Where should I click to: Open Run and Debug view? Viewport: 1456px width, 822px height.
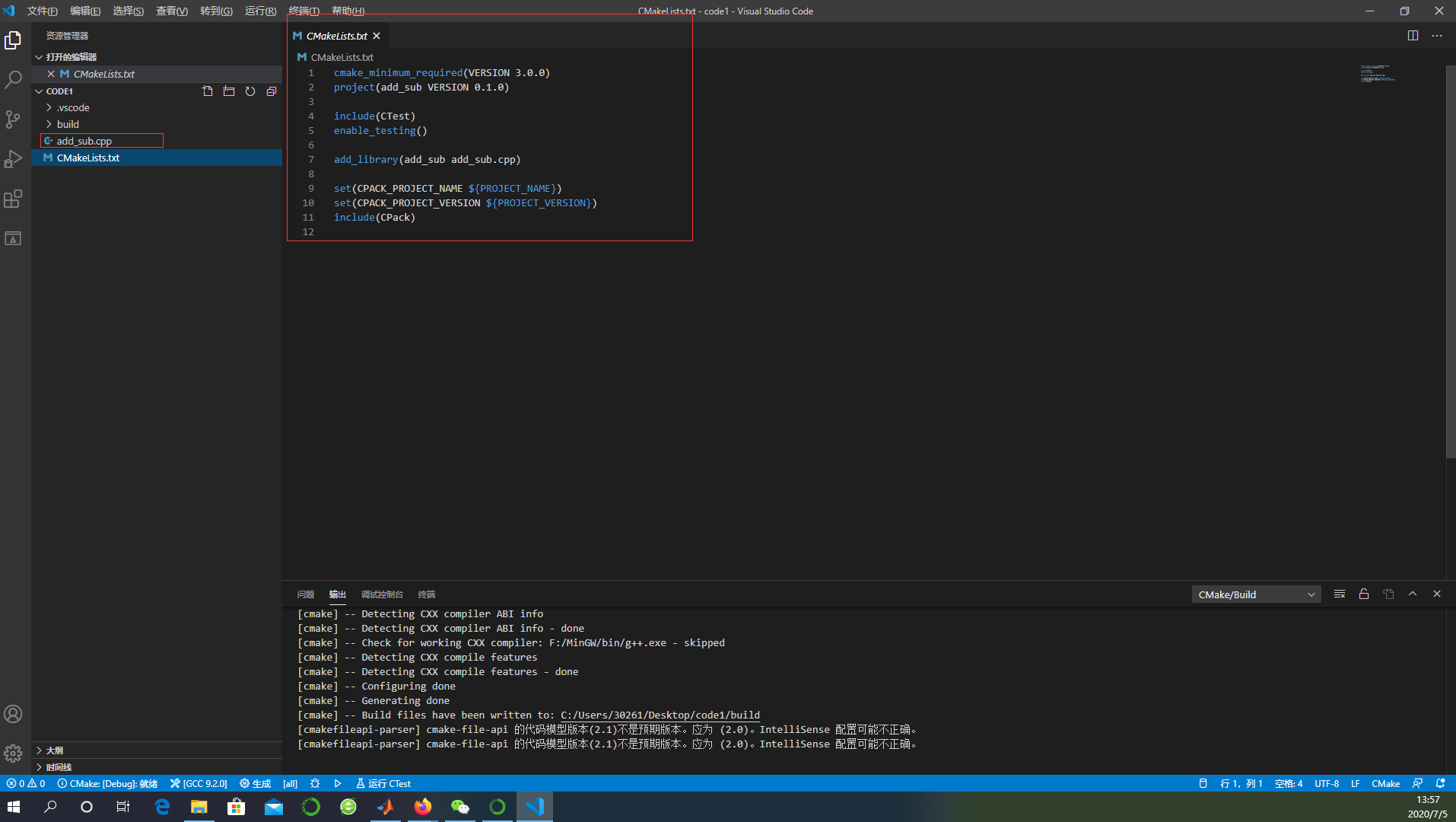(13, 158)
